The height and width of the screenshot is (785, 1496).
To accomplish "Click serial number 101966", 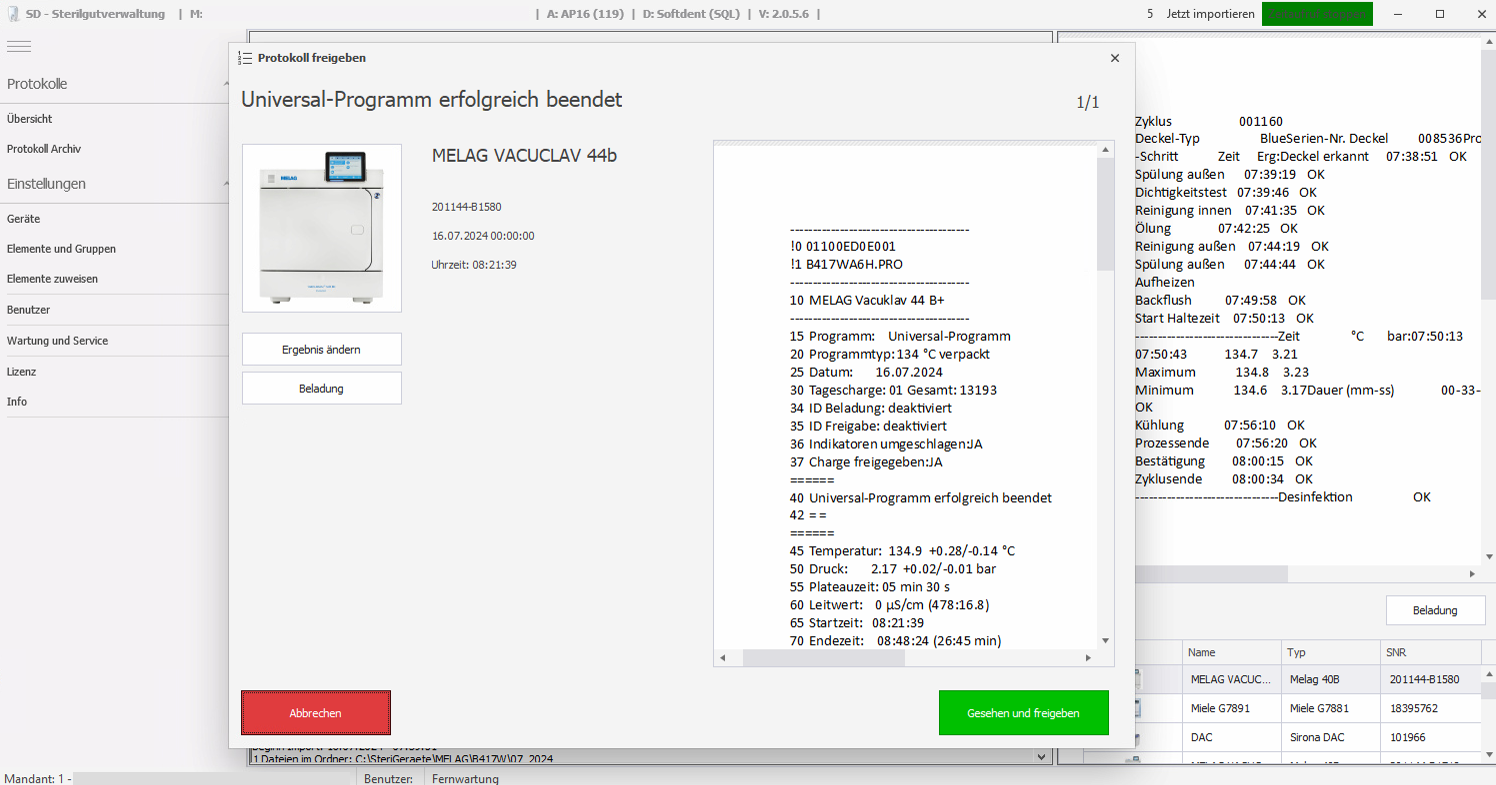I will (x=1407, y=737).
